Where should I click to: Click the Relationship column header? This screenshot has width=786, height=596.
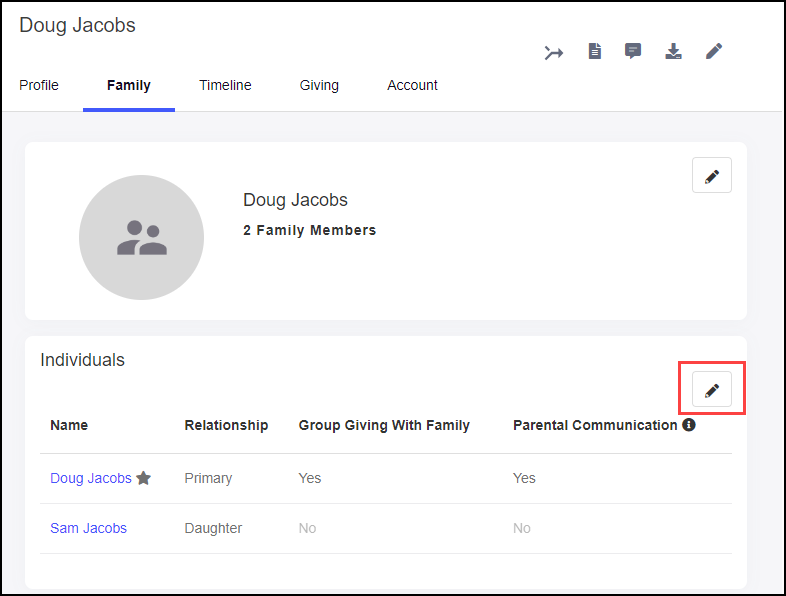coord(226,425)
